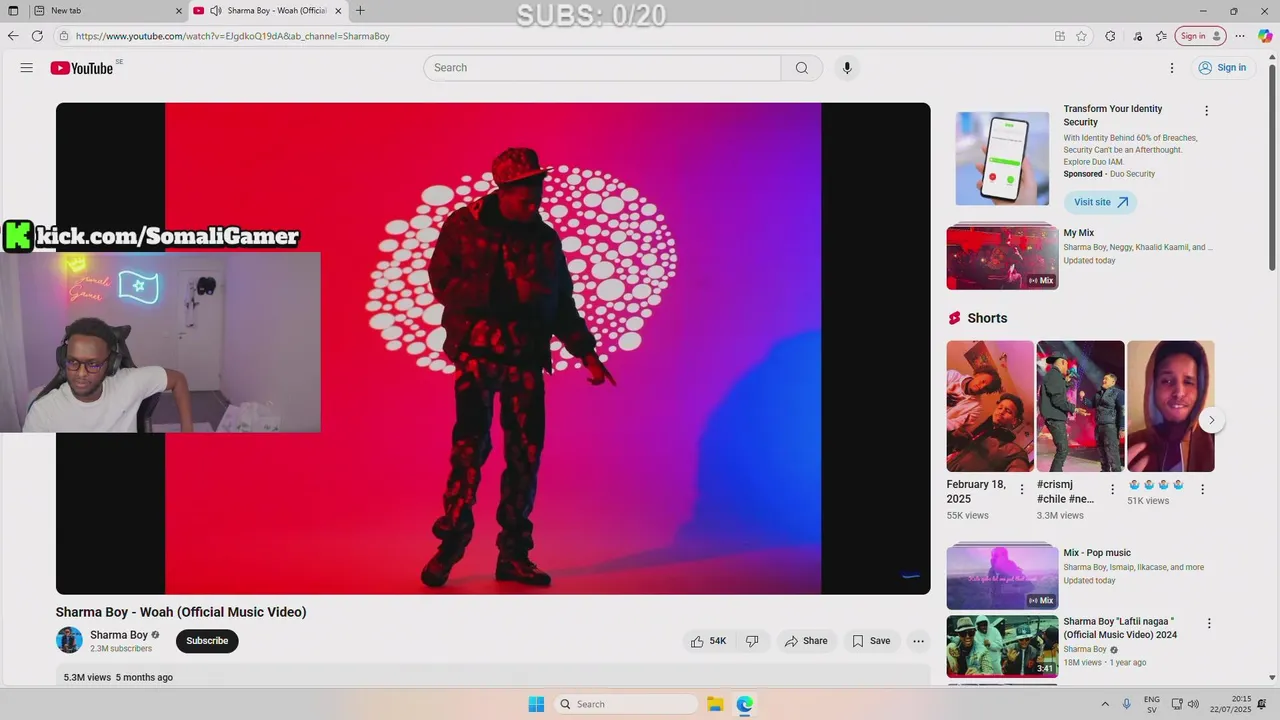The width and height of the screenshot is (1280, 720).
Task: Focus the YouTube search field
Action: pos(602,68)
